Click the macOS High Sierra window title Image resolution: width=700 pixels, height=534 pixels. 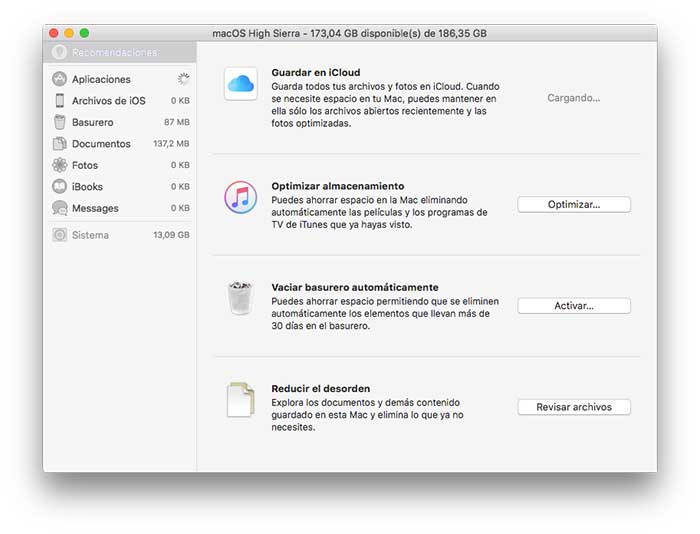350,33
